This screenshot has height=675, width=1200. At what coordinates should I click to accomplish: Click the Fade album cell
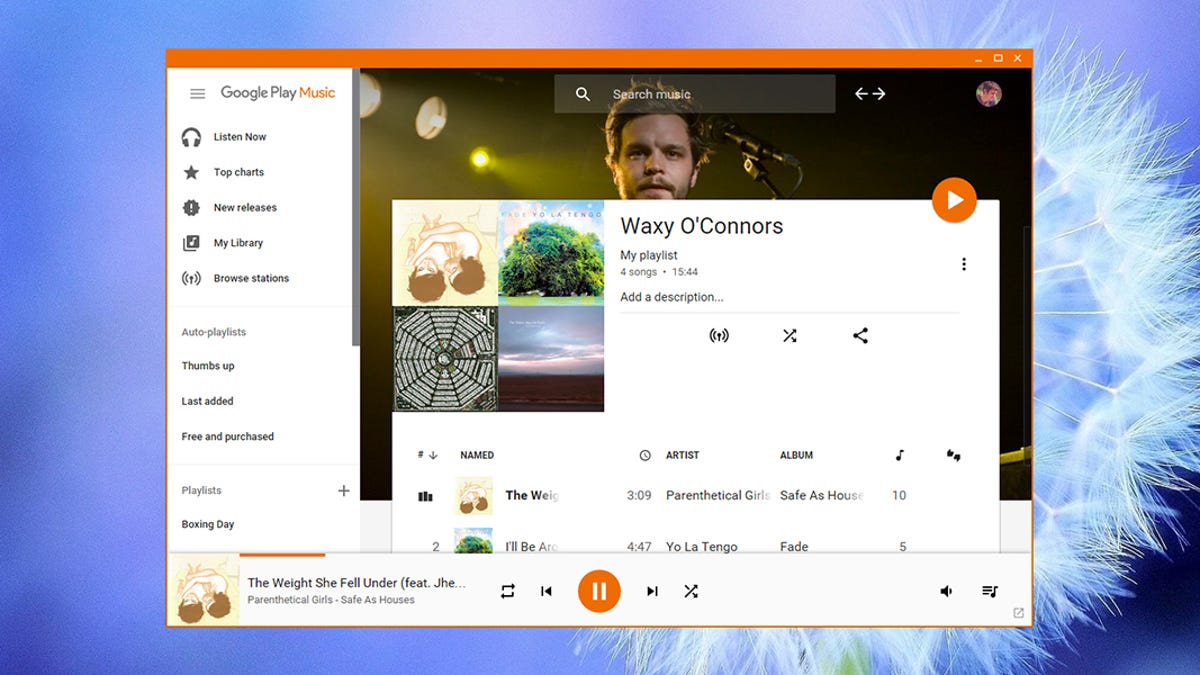(794, 547)
